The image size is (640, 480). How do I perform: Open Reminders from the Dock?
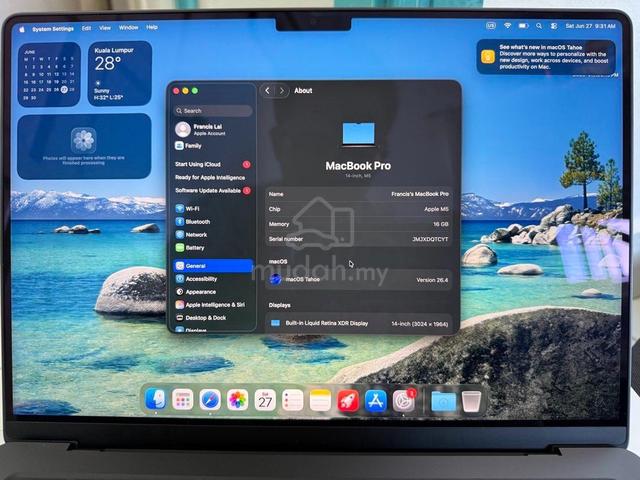[x=293, y=400]
